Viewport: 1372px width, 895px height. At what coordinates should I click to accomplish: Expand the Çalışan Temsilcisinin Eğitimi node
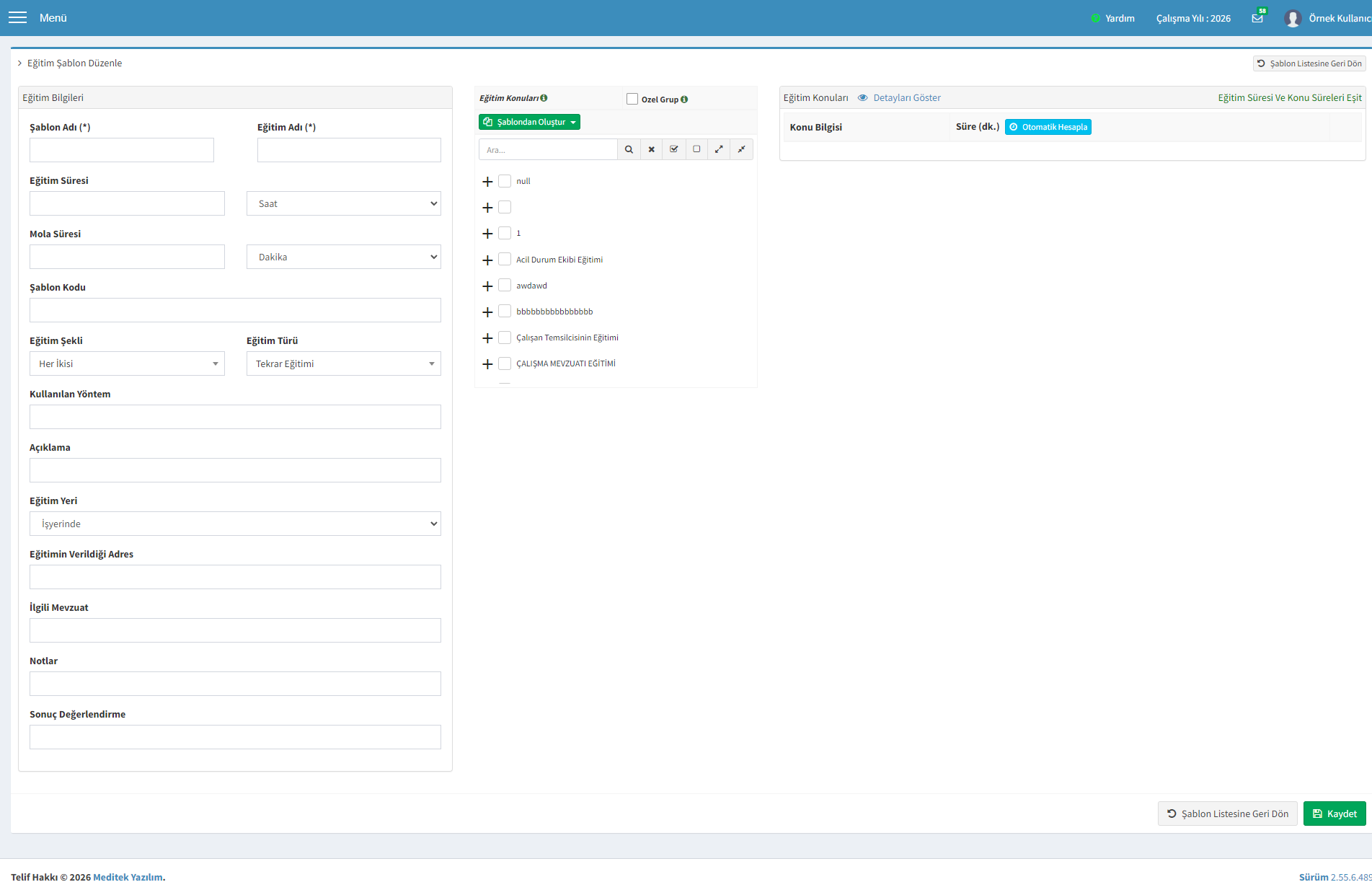[487, 338]
